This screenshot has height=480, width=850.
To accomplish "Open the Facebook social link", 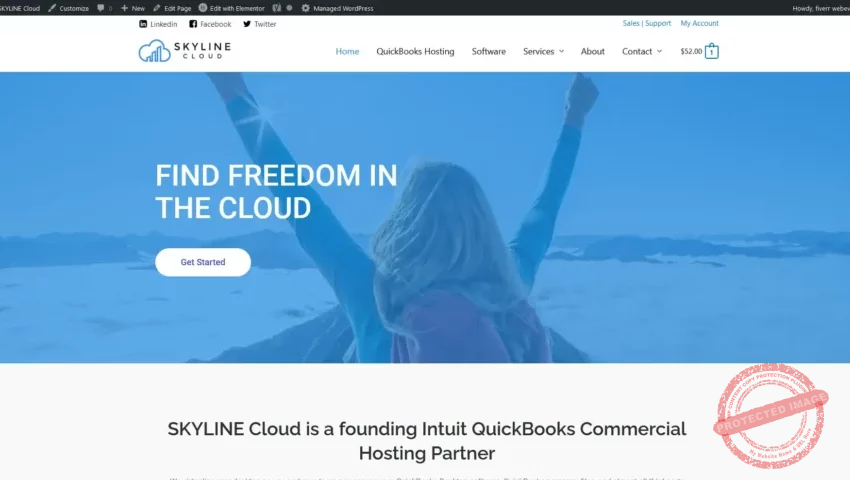I will pos(210,24).
